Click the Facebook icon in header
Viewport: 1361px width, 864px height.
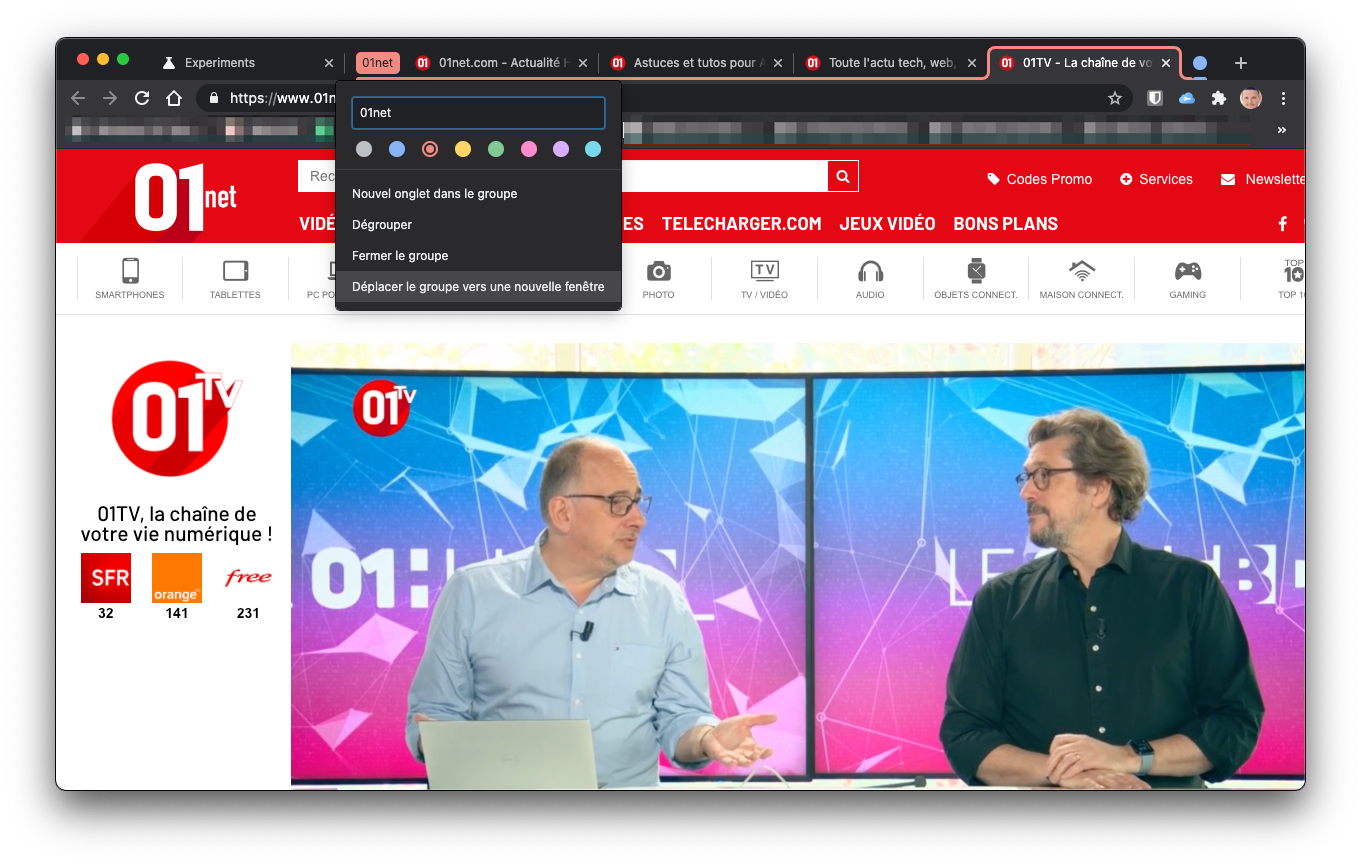(x=1282, y=224)
